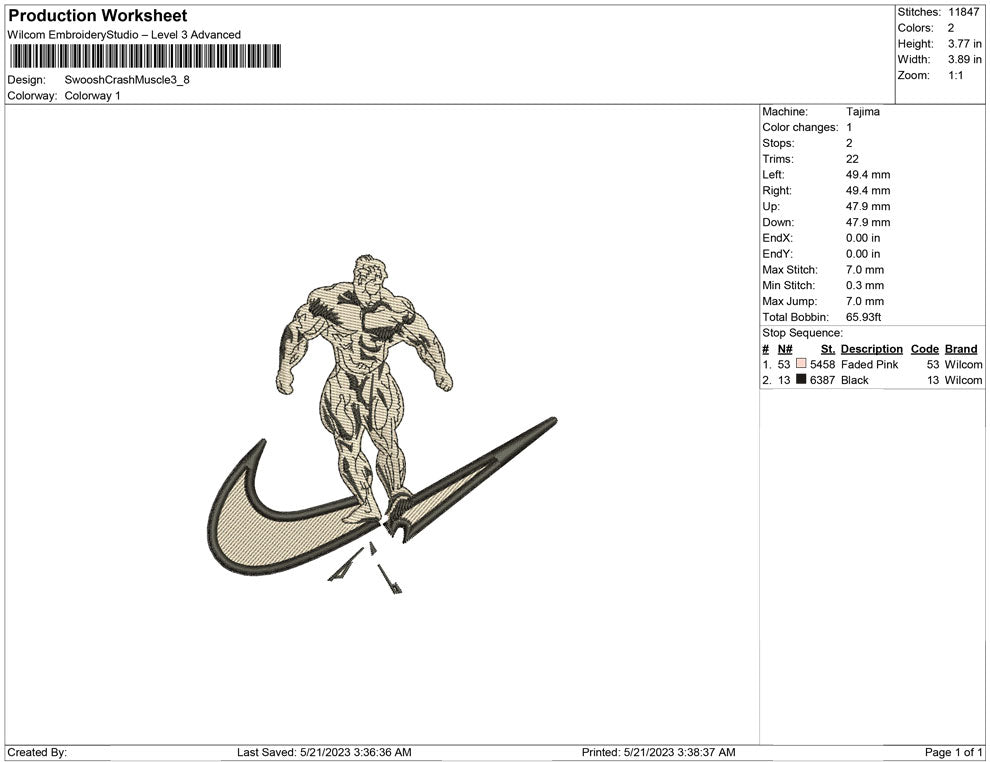Click the 'Down:' label
The height and width of the screenshot is (762, 990).
pyautogui.click(x=778, y=222)
